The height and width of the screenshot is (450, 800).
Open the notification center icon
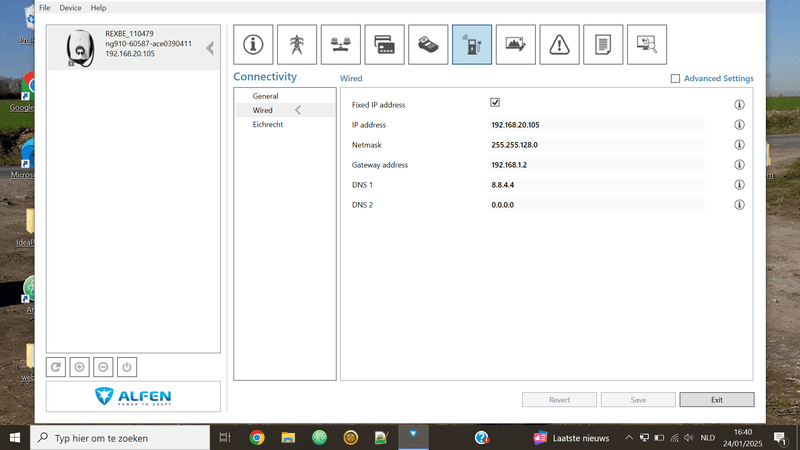(780, 438)
